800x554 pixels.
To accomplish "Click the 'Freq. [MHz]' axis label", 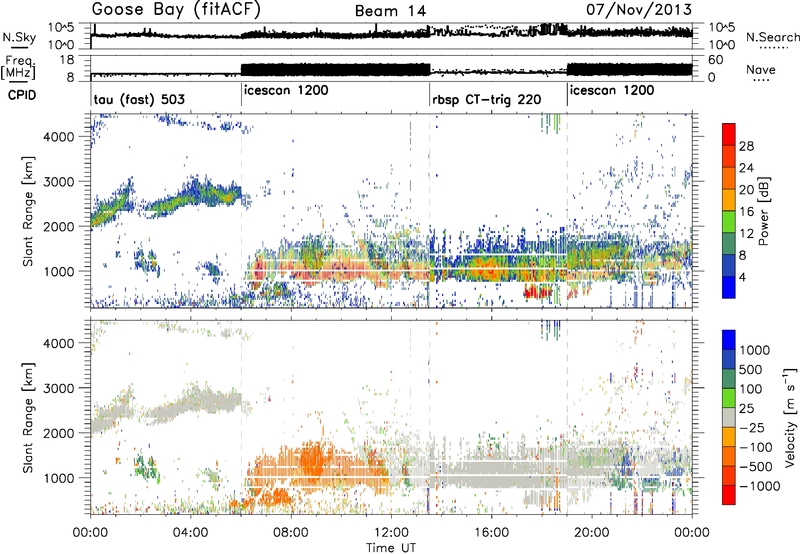I will click(18, 68).
